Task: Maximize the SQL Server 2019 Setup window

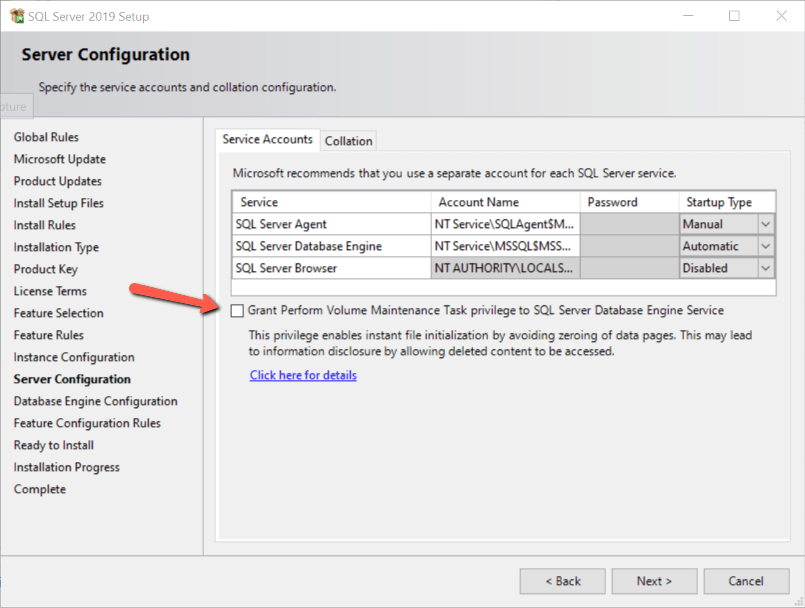Action: [734, 16]
